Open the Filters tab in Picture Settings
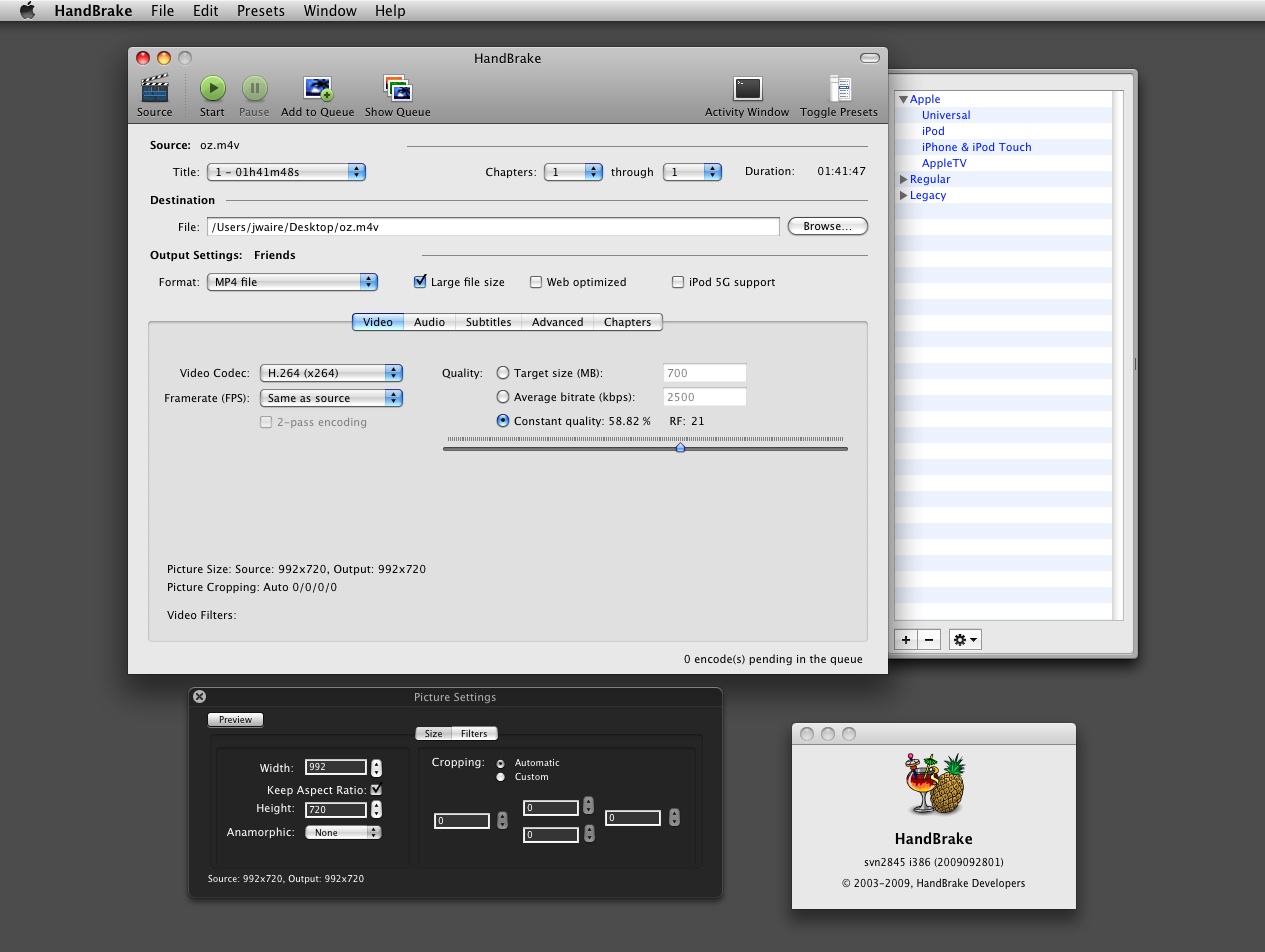Viewport: 1265px width, 952px height. tap(474, 734)
